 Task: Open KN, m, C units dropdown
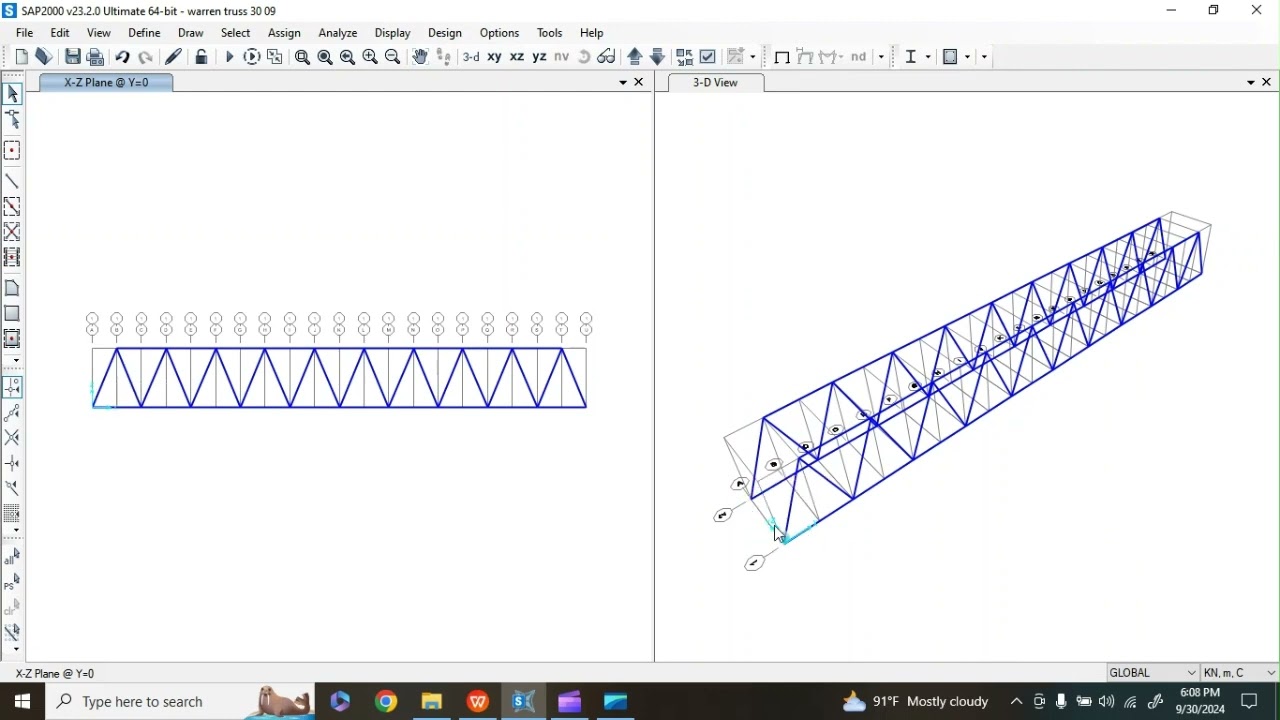coord(1240,673)
